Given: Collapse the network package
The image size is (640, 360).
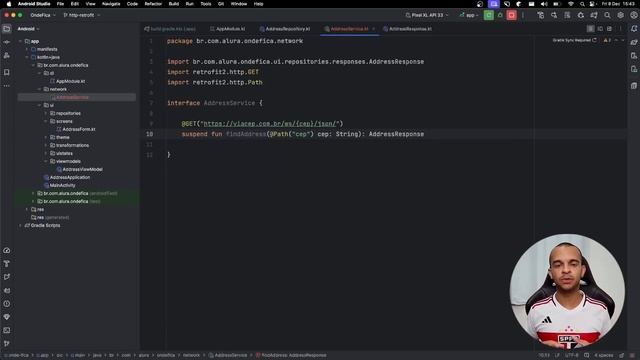Looking at the screenshot, I should coord(40,89).
